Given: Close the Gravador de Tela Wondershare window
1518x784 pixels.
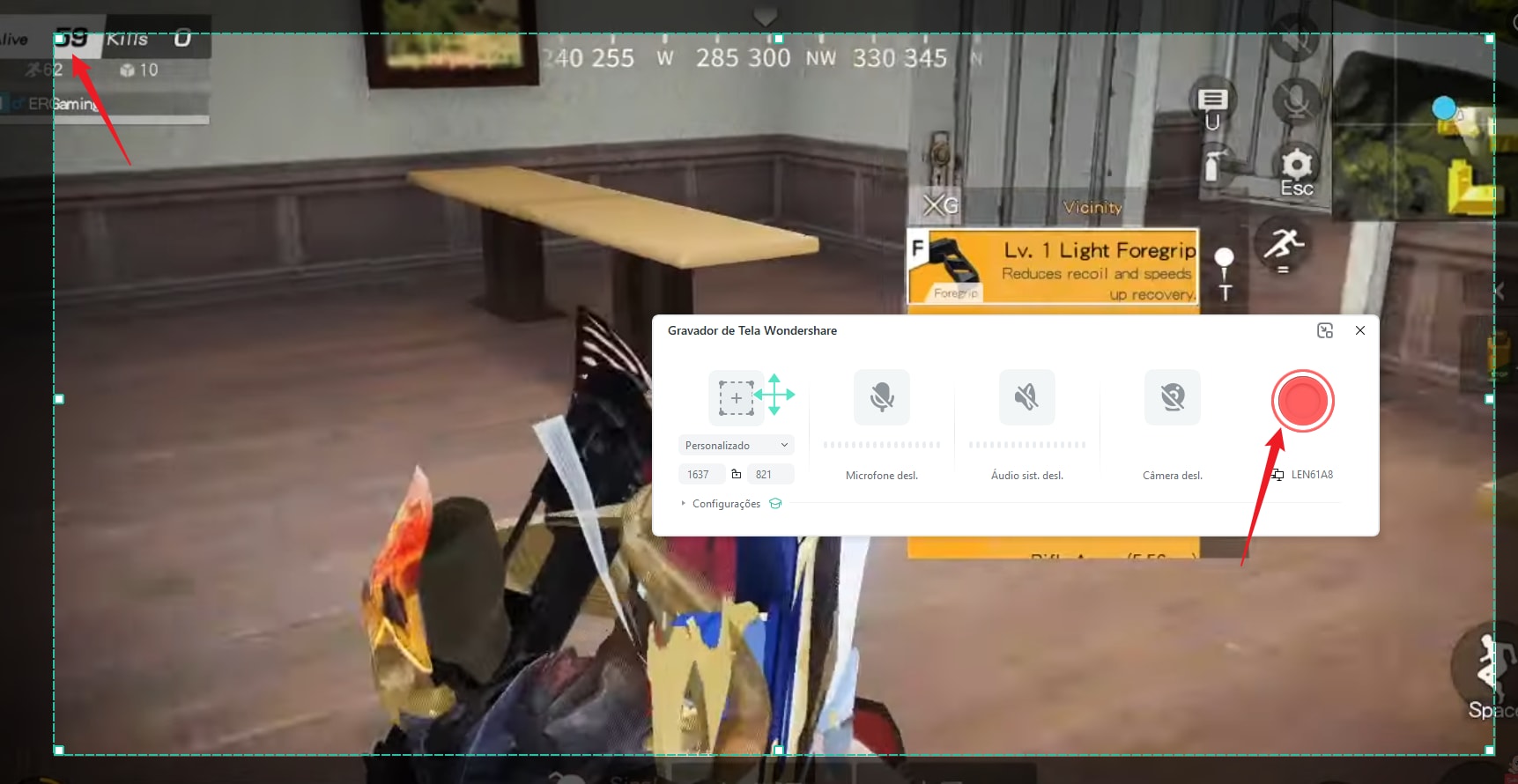Looking at the screenshot, I should pyautogui.click(x=1360, y=330).
